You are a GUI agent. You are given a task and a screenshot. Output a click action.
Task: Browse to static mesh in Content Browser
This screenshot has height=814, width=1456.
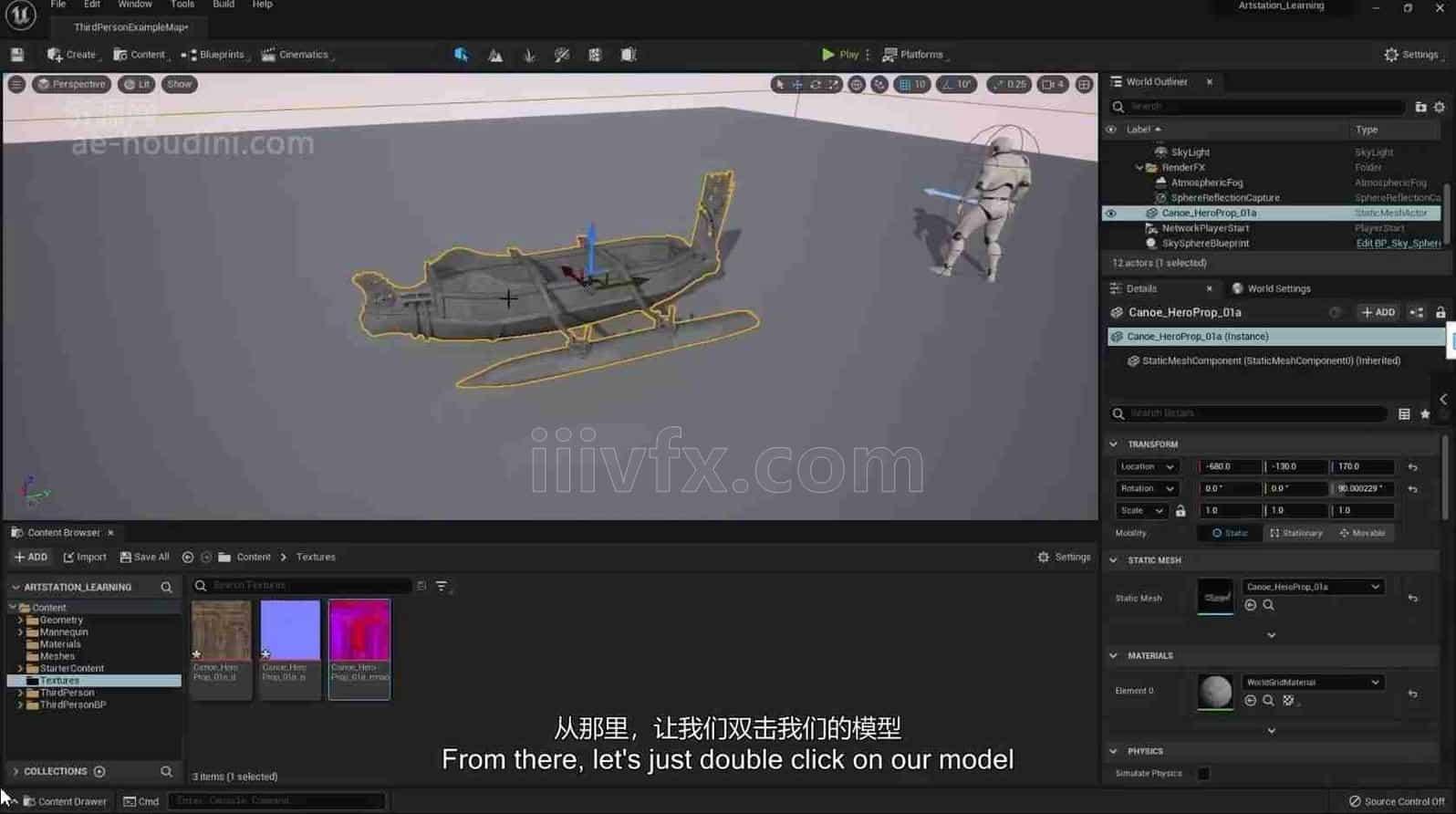coord(1268,605)
